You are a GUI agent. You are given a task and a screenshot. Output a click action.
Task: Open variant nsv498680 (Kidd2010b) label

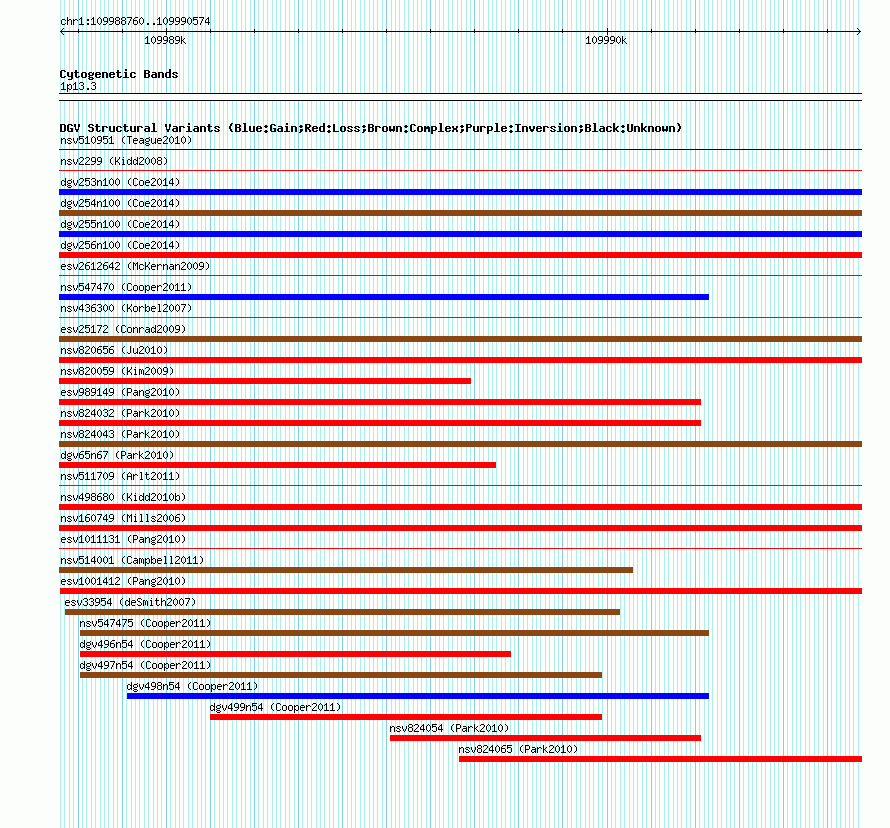tap(123, 497)
